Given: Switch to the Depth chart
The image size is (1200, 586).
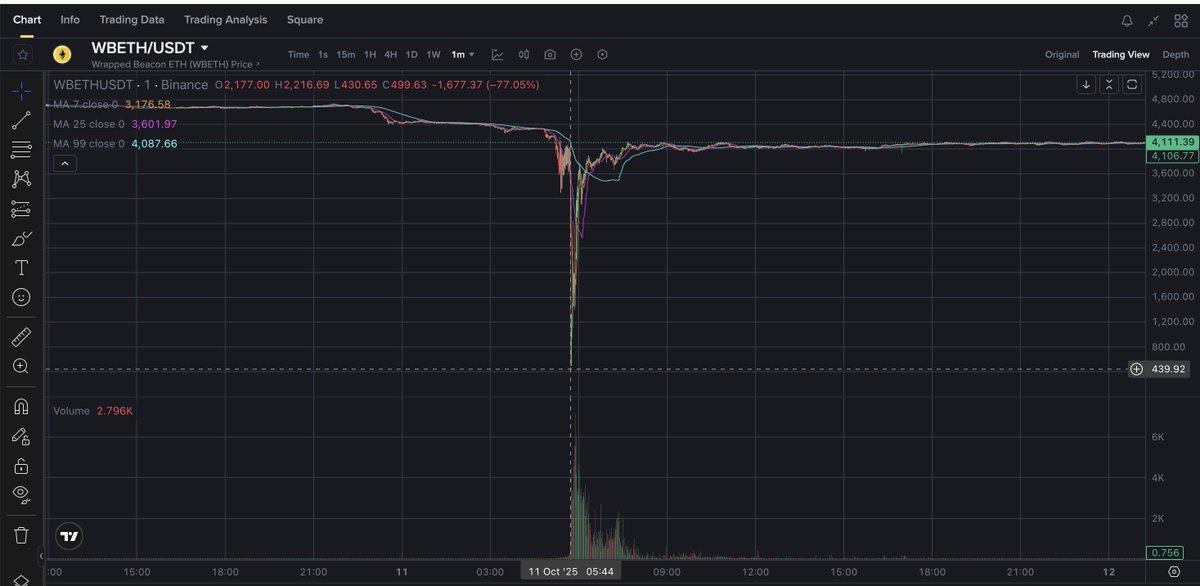Looking at the screenshot, I should coord(1176,54).
